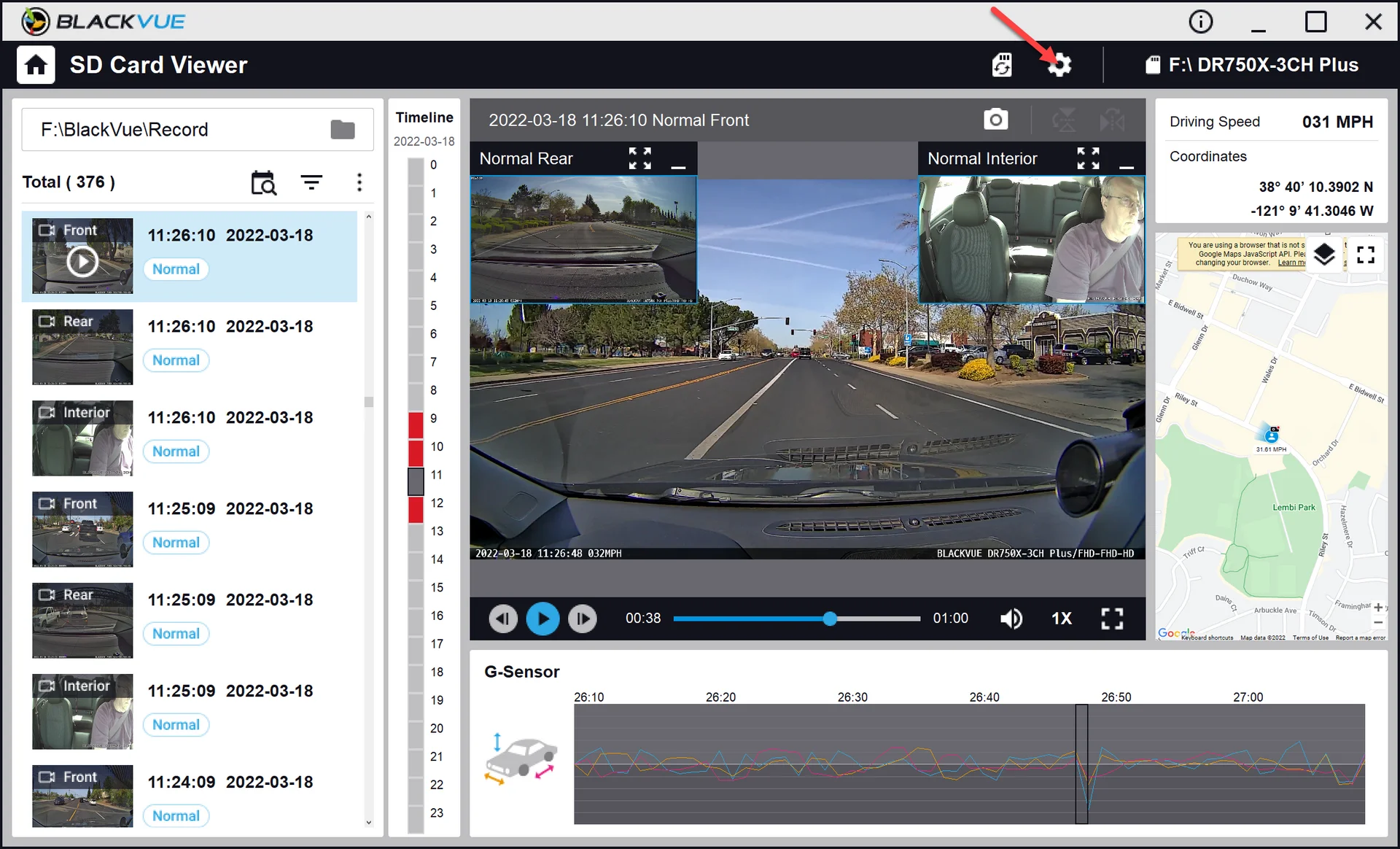Select the current timeline hour 11 block
This screenshot has height=849, width=1400.
coord(416,481)
